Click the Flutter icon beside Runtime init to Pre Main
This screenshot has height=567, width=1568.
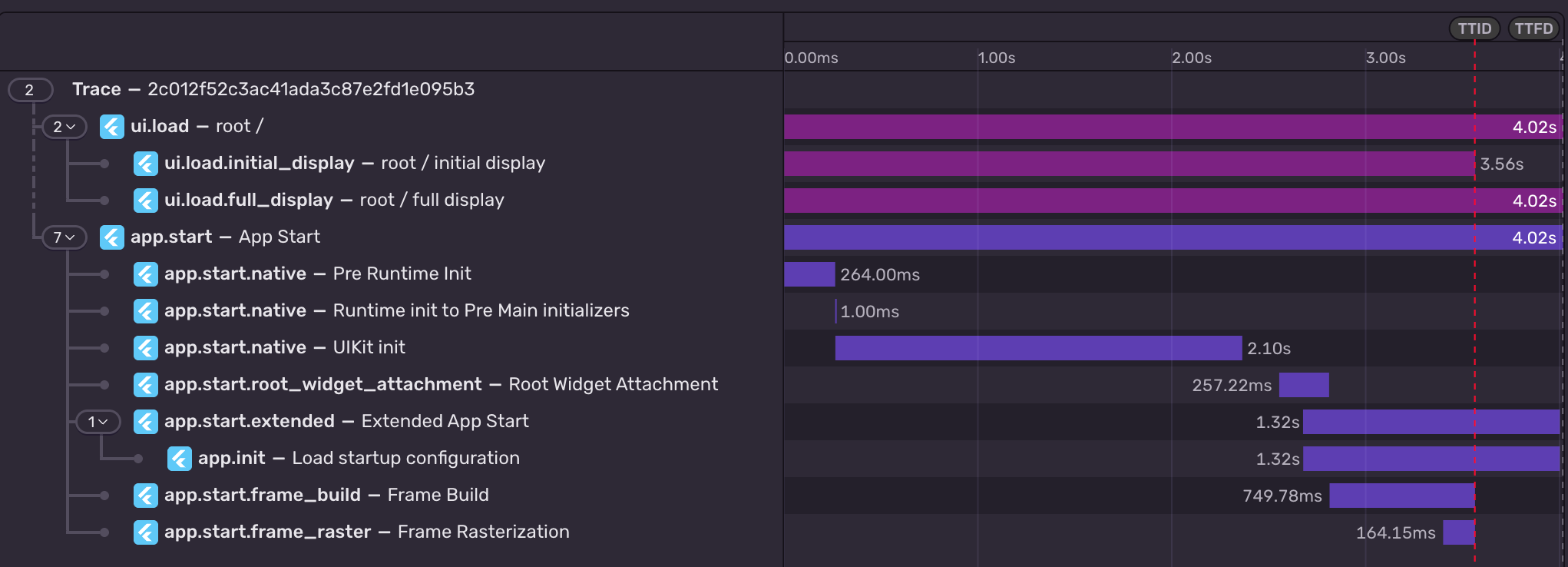coord(146,311)
